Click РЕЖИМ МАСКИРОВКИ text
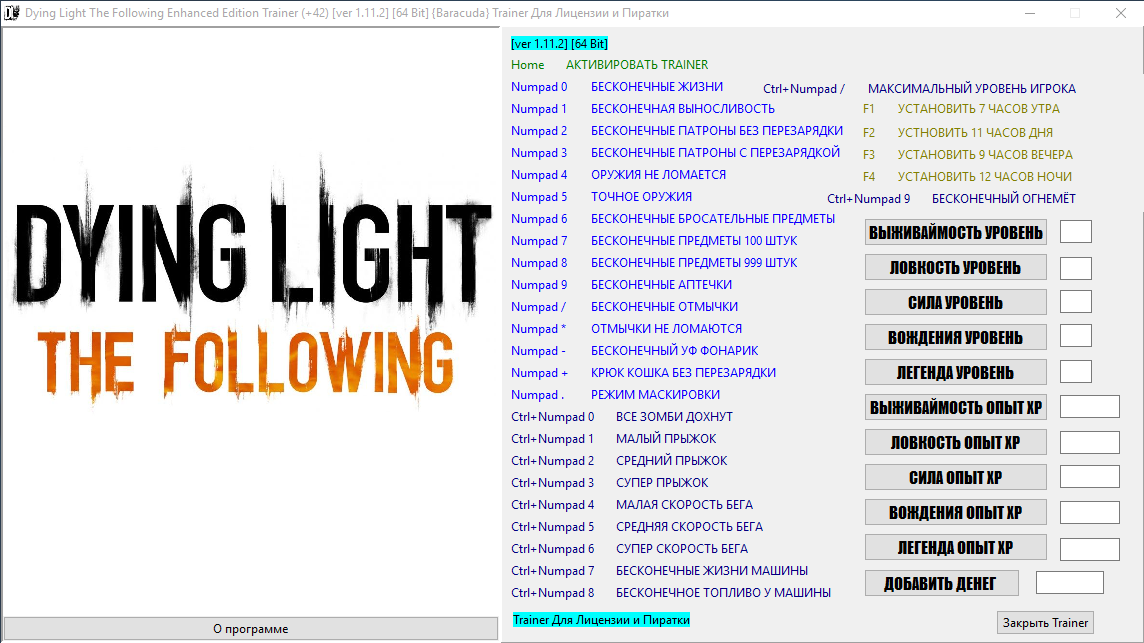The image size is (1144, 643). 655,395
